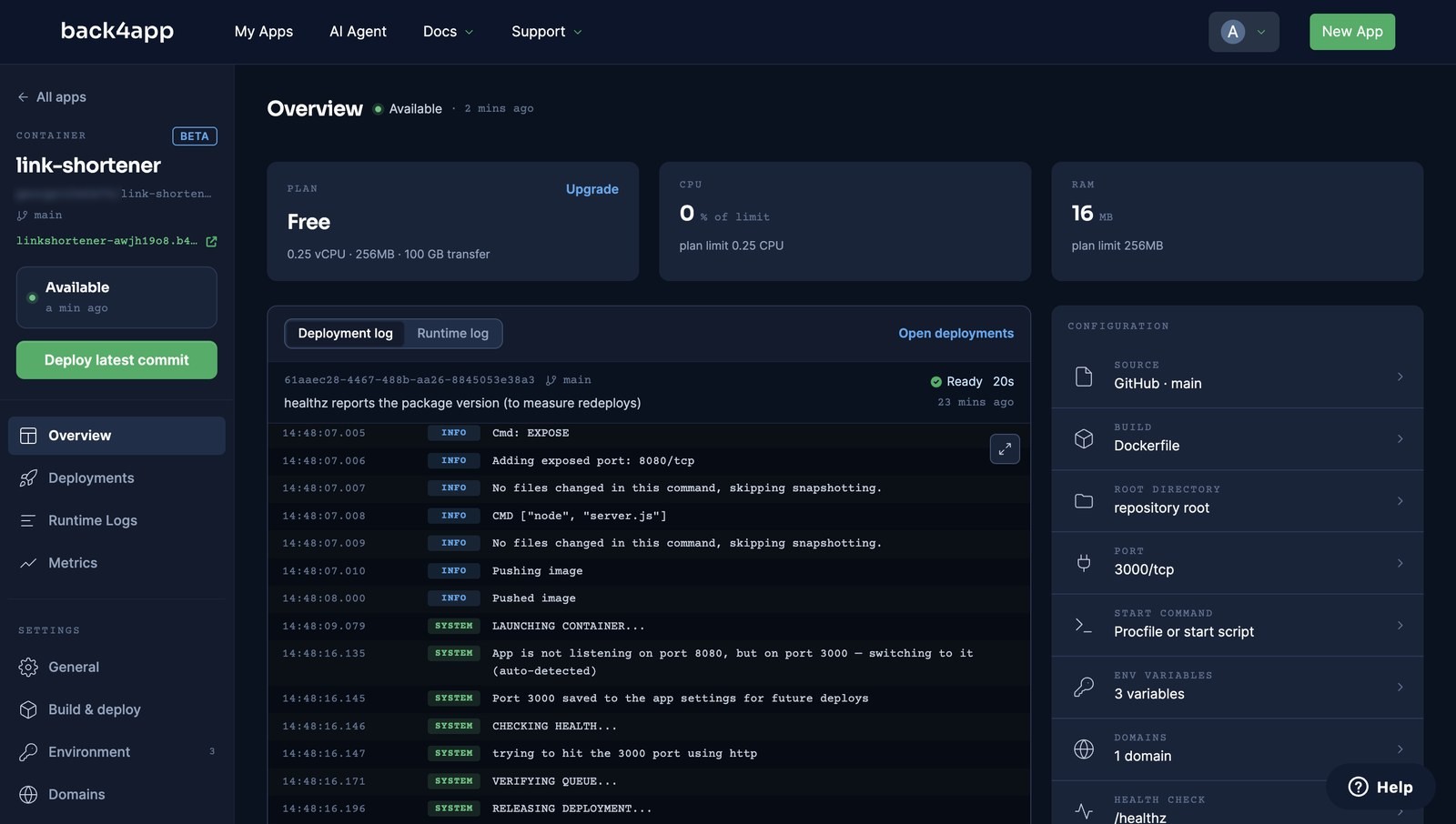
Task: Expand the Port 3000/tcp chevron
Action: pyautogui.click(x=1400, y=563)
